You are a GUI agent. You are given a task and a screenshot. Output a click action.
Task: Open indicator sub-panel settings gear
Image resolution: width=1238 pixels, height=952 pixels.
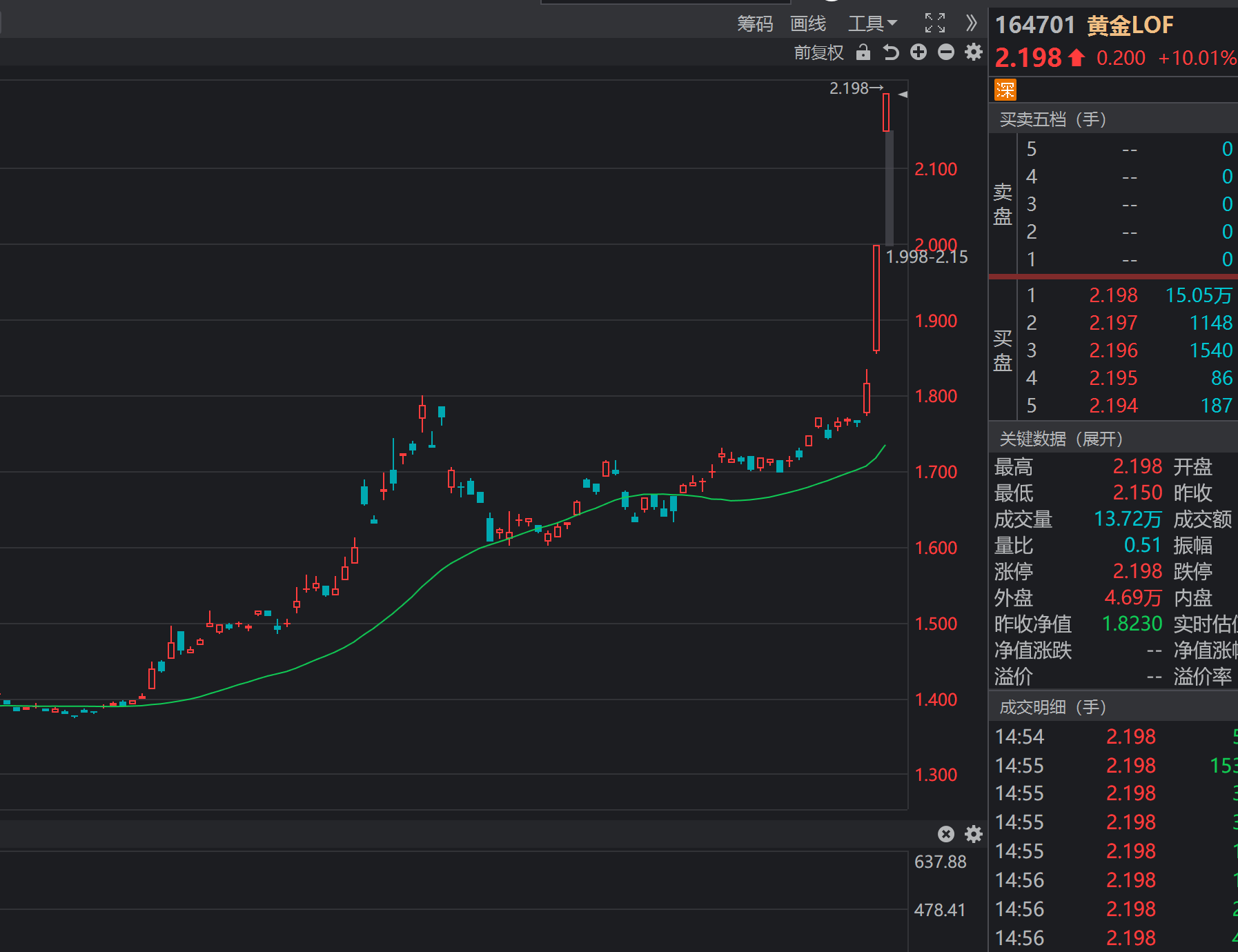click(974, 835)
